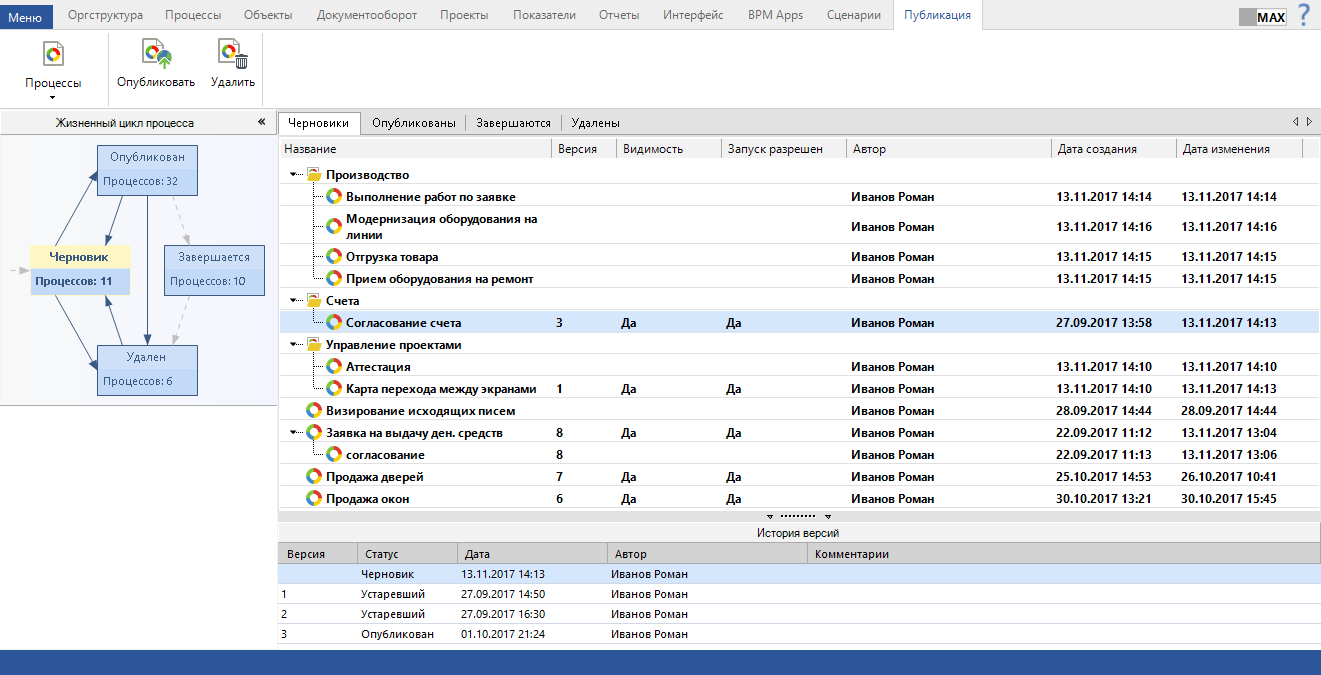The image size is (1321, 675).
Task: Collapse the Заявка на выдачу ден. средств node
Action: tap(294, 433)
